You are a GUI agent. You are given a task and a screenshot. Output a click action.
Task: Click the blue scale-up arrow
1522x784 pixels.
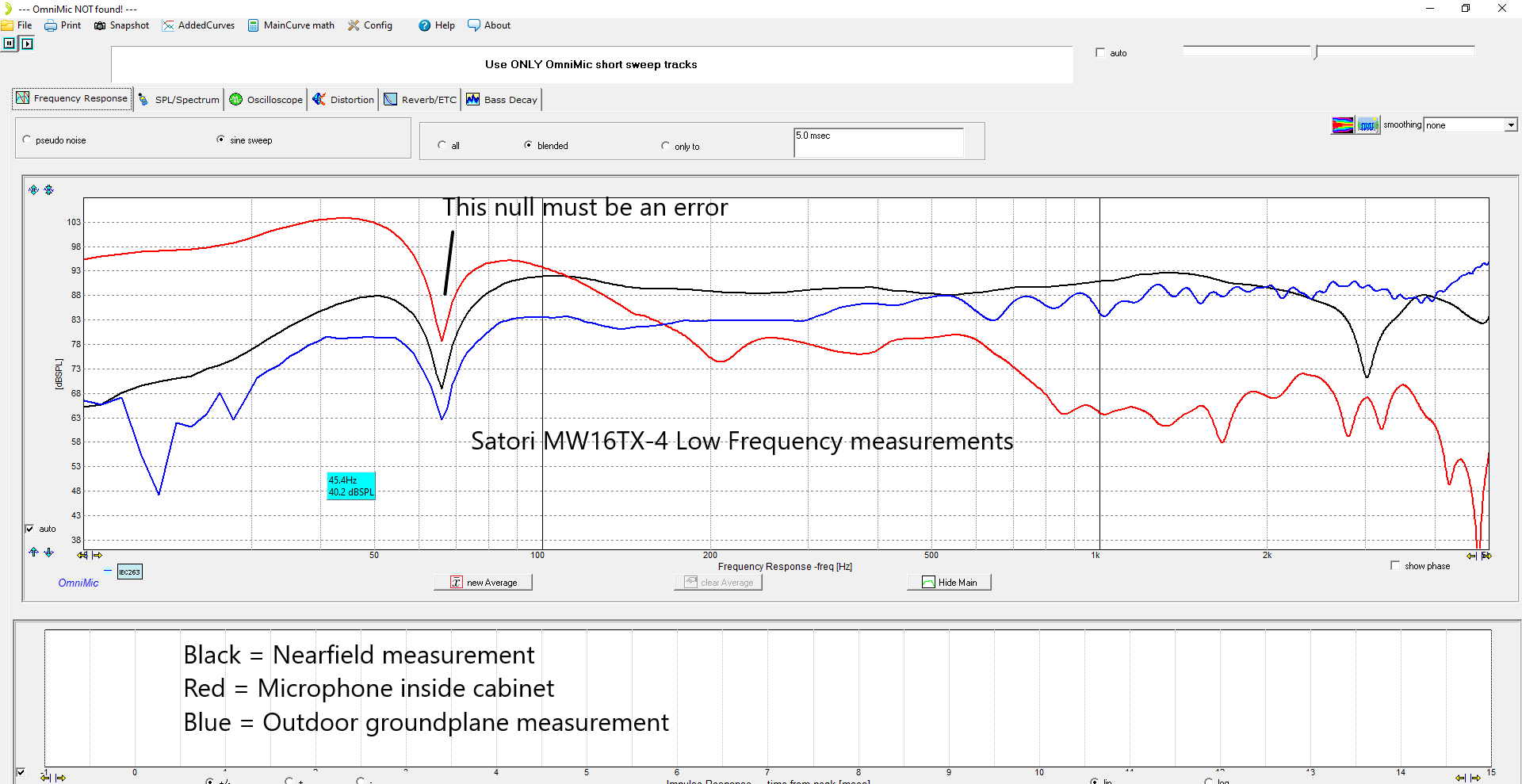click(x=33, y=553)
